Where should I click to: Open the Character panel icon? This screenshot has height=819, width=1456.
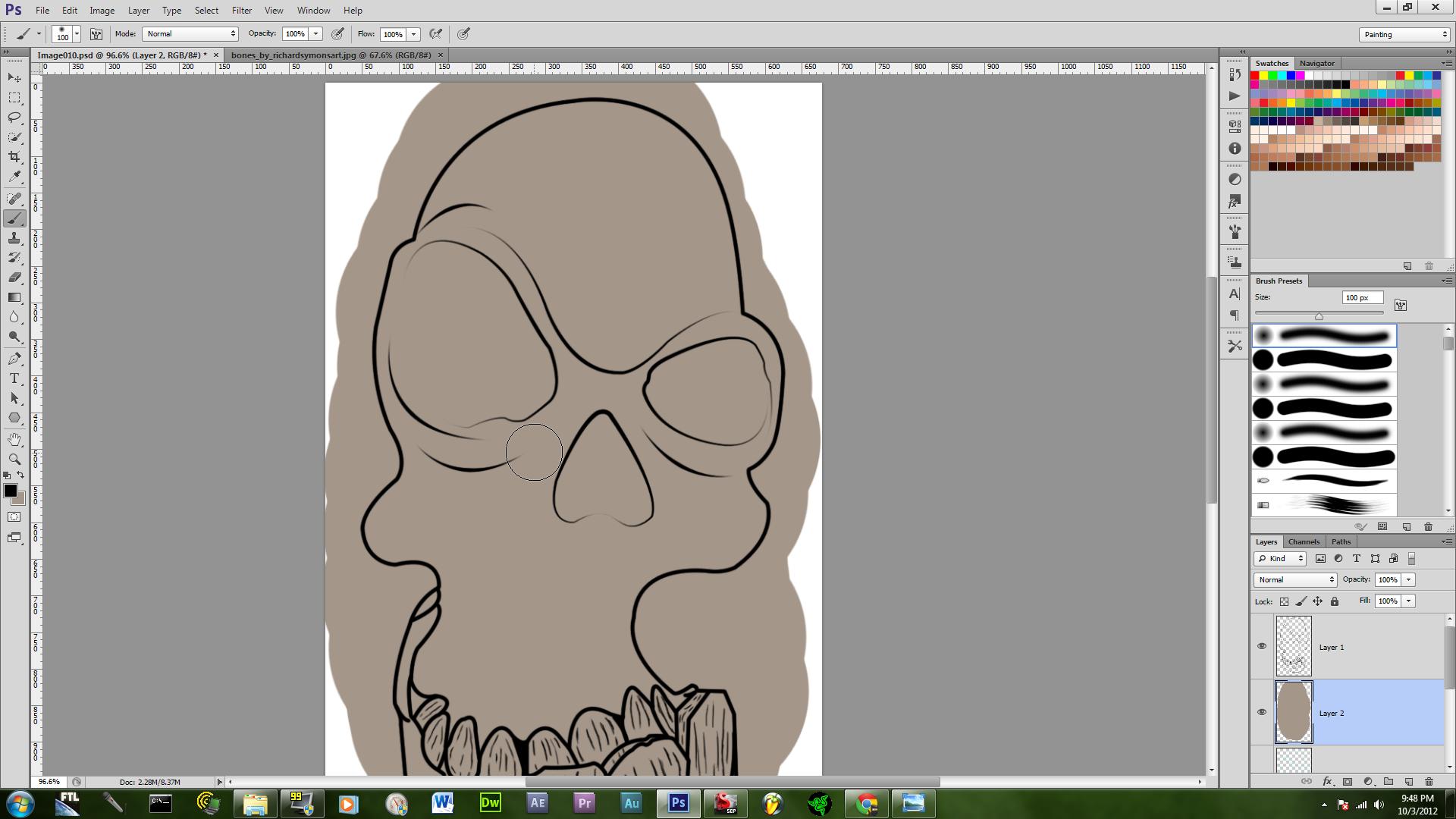[1235, 293]
